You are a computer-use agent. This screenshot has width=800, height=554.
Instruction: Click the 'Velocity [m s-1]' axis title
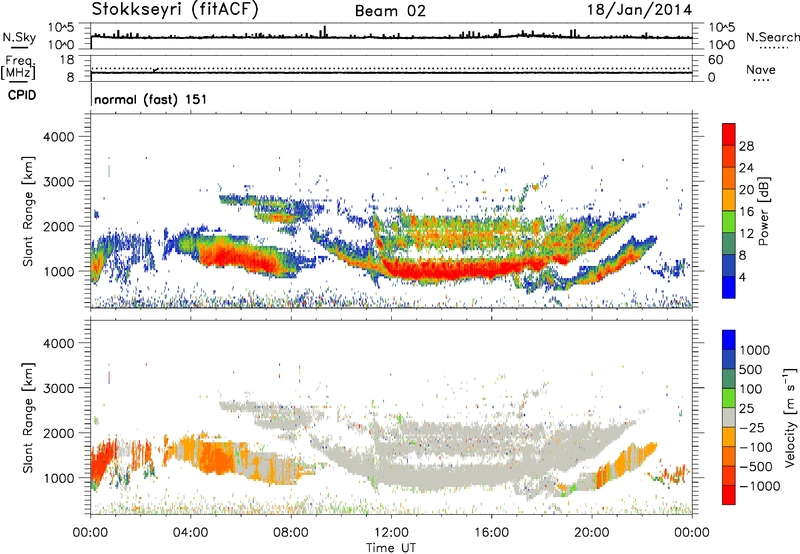790,417
